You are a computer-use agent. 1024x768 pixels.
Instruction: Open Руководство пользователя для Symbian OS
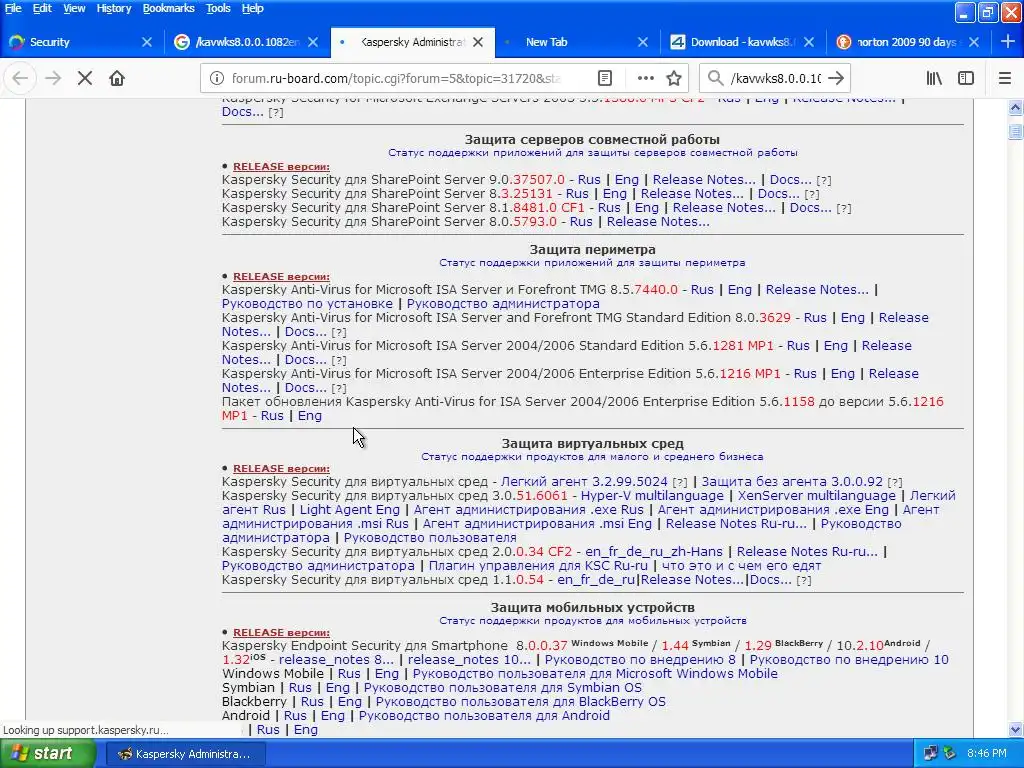pos(503,688)
